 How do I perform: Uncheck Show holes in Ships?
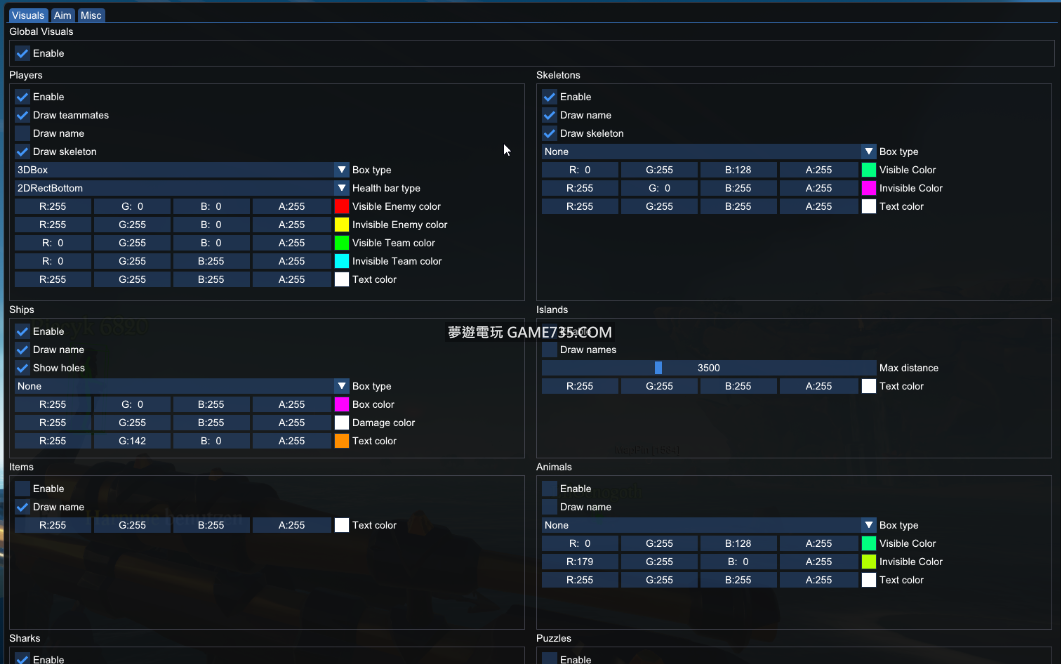(22, 368)
